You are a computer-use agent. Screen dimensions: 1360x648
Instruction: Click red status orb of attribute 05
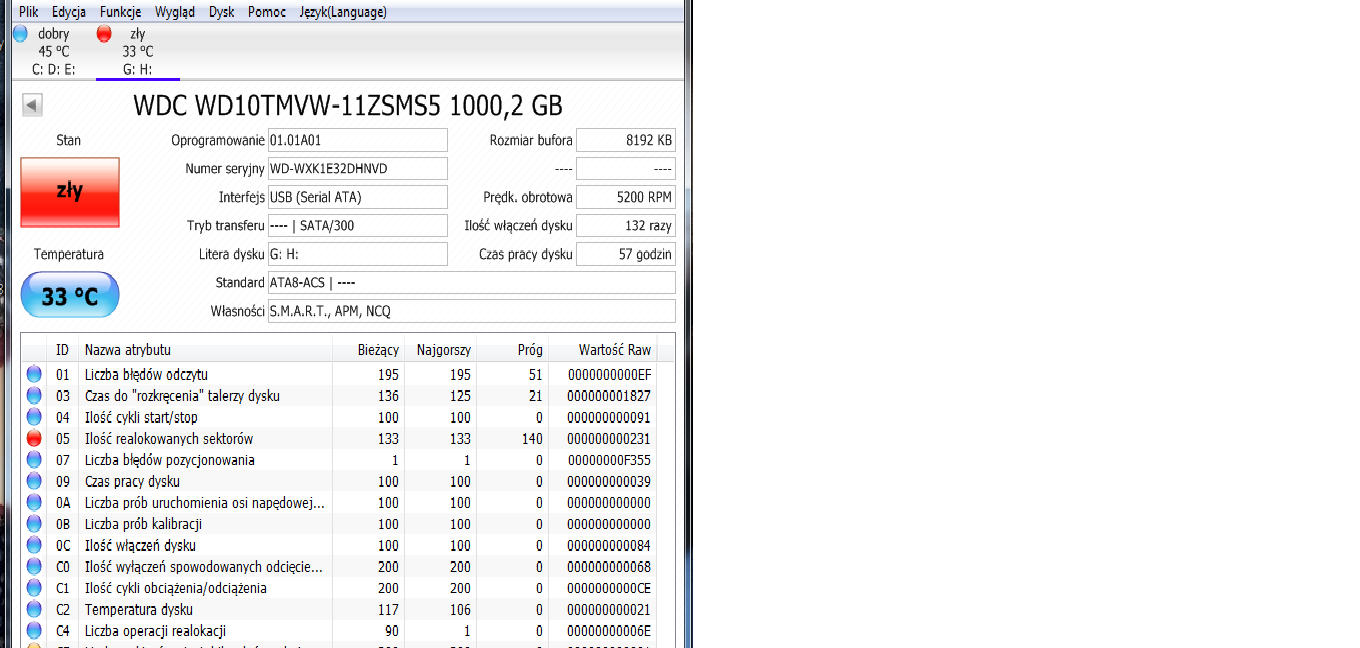(34, 439)
